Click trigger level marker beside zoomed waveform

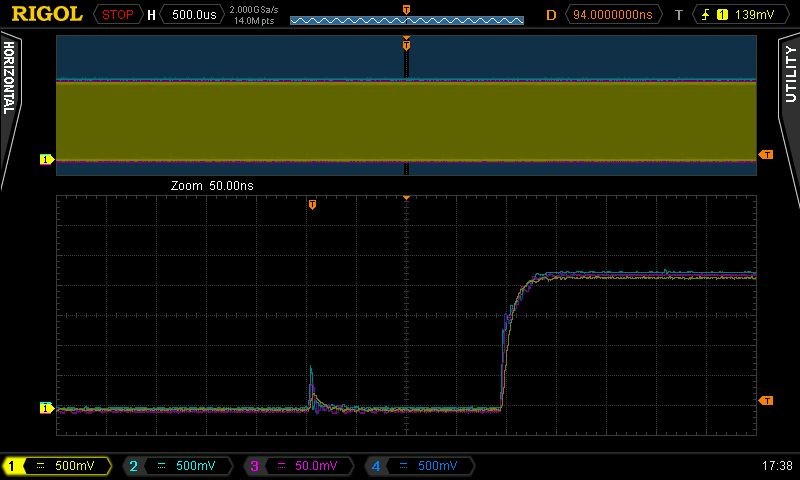pyautogui.click(x=765, y=401)
